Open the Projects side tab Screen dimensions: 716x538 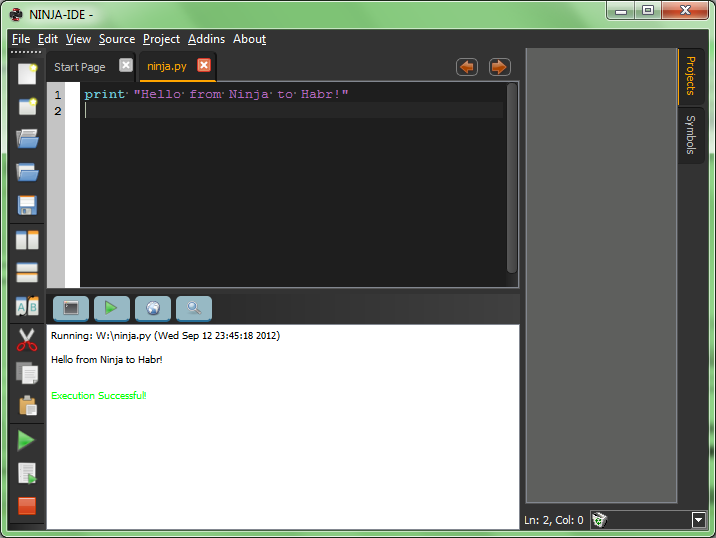click(x=690, y=76)
